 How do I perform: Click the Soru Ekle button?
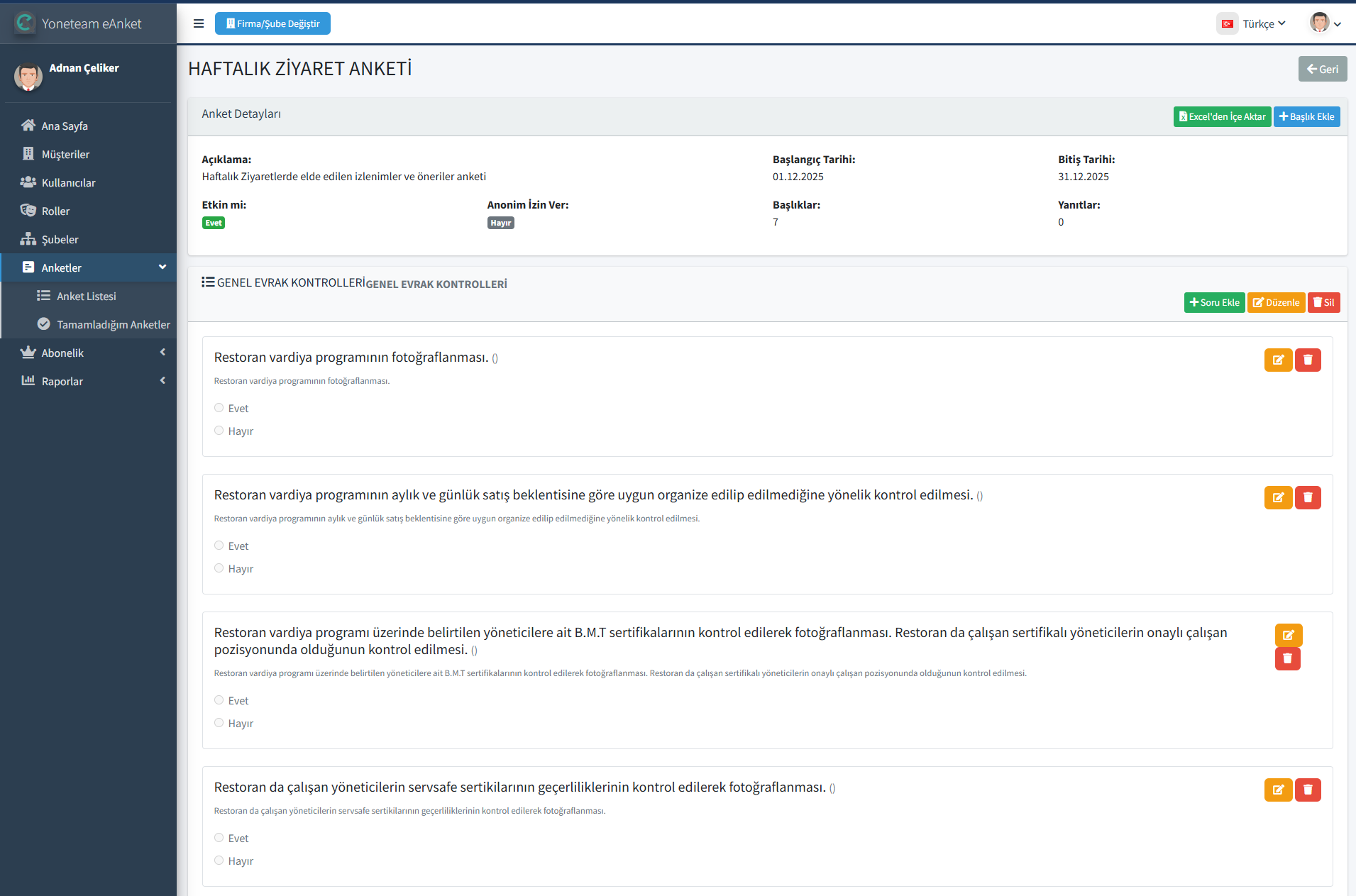(1214, 303)
